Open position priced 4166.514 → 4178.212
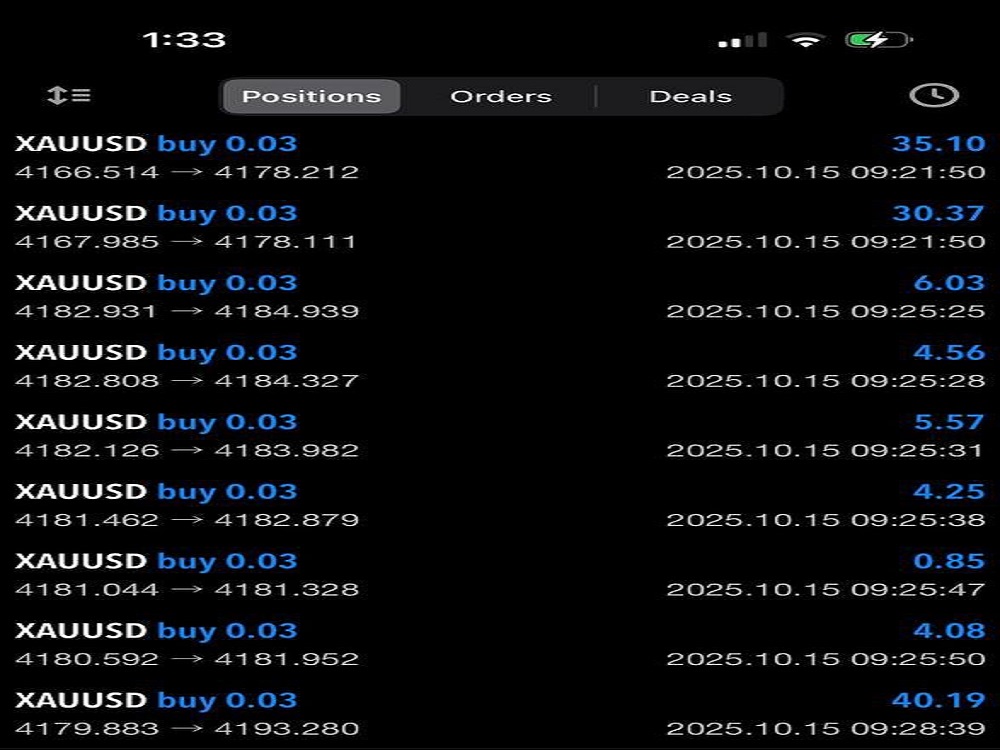1000x750 pixels. coord(188,172)
